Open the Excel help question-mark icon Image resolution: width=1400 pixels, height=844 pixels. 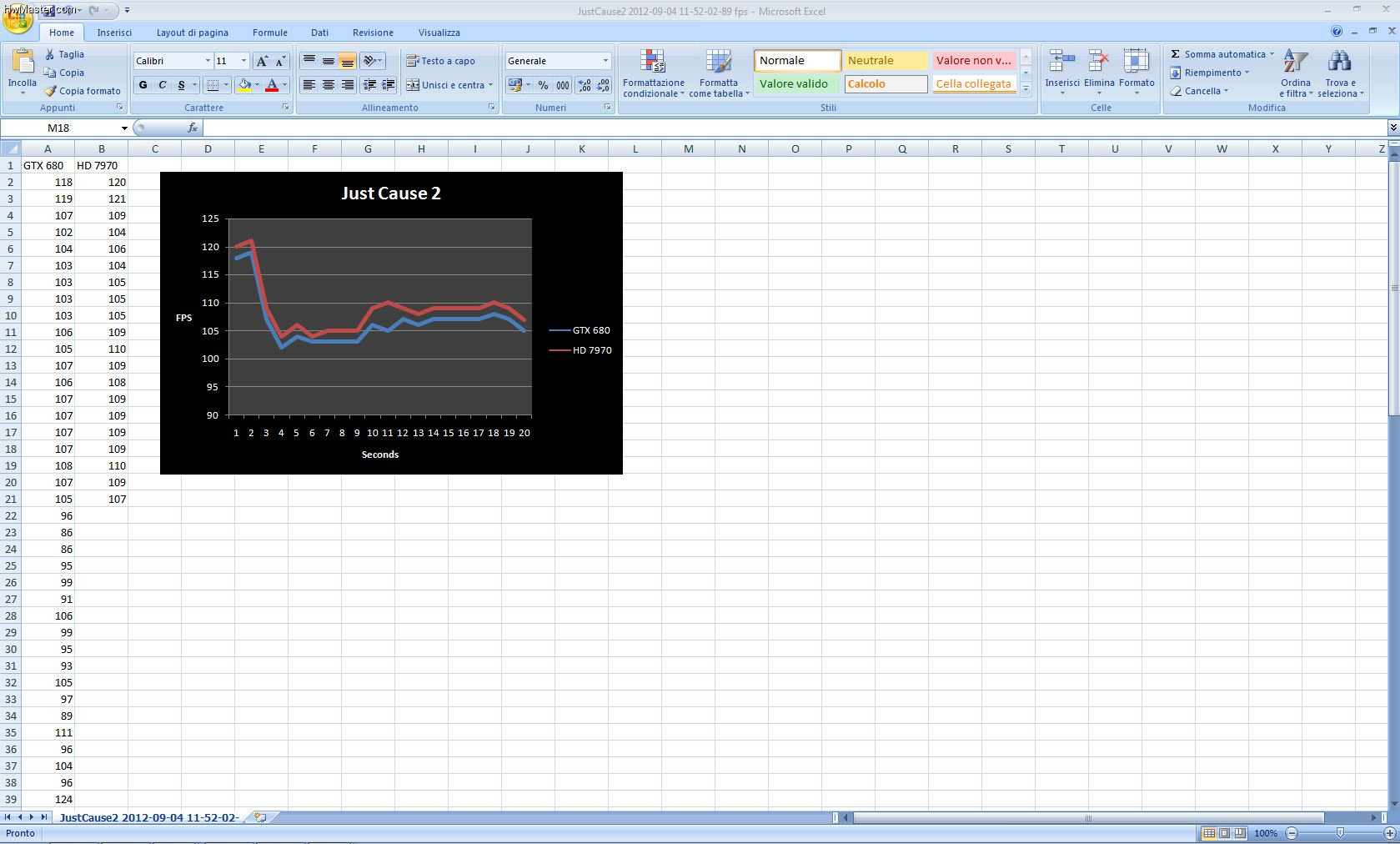(1337, 32)
